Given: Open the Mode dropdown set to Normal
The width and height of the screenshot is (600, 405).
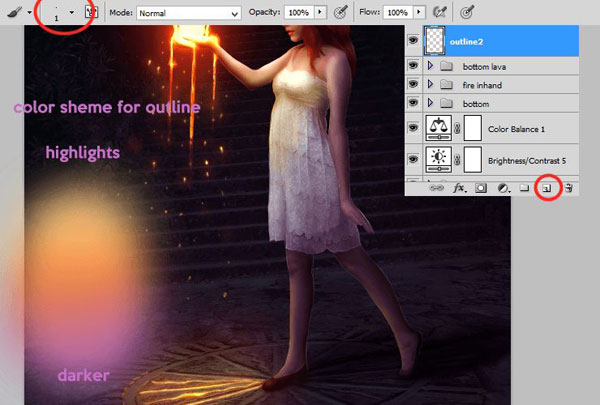Looking at the screenshot, I should click(189, 13).
